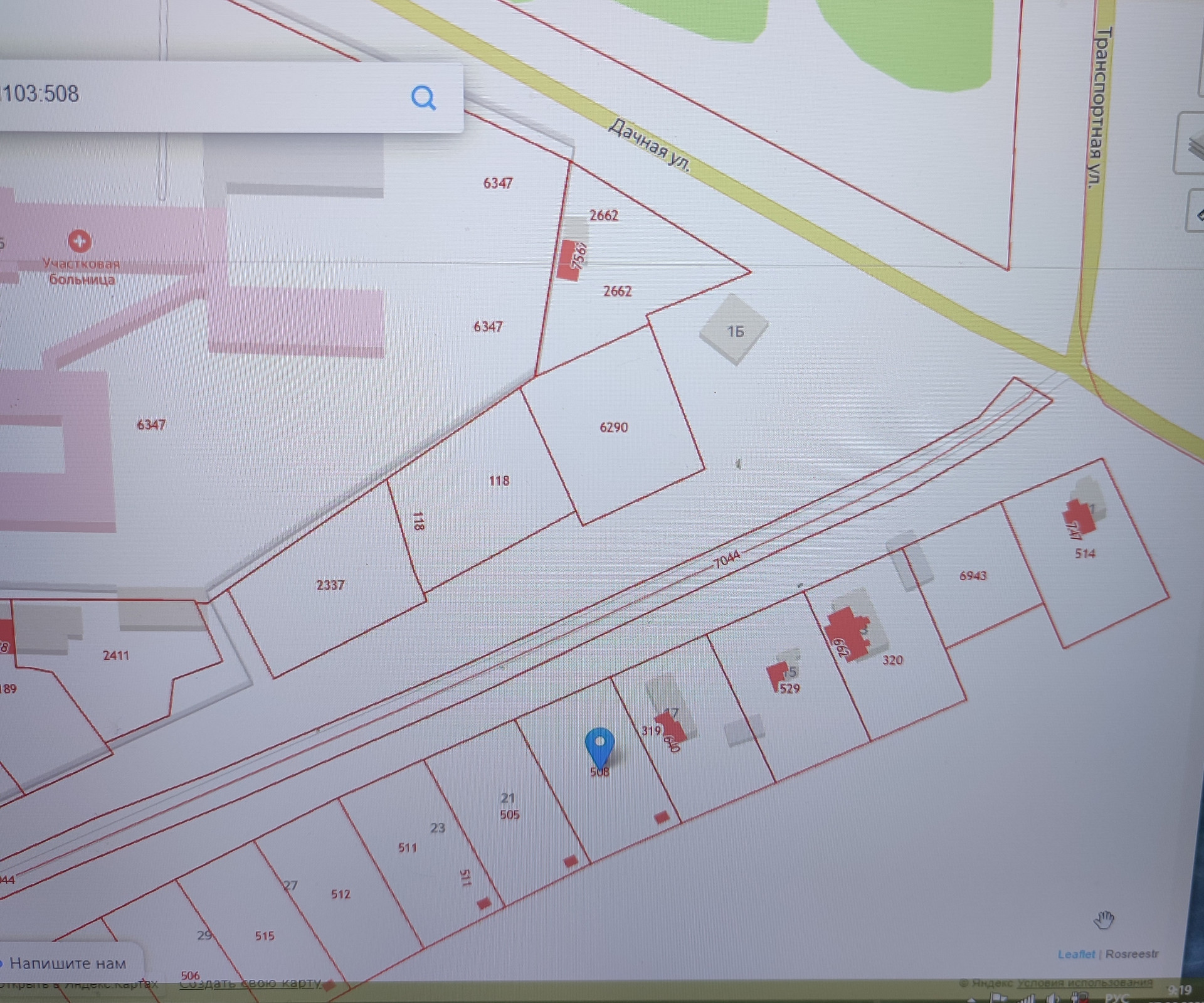Click the hospital red cross marker
Viewport: 1204px width, 1003px height.
pyautogui.click(x=80, y=241)
